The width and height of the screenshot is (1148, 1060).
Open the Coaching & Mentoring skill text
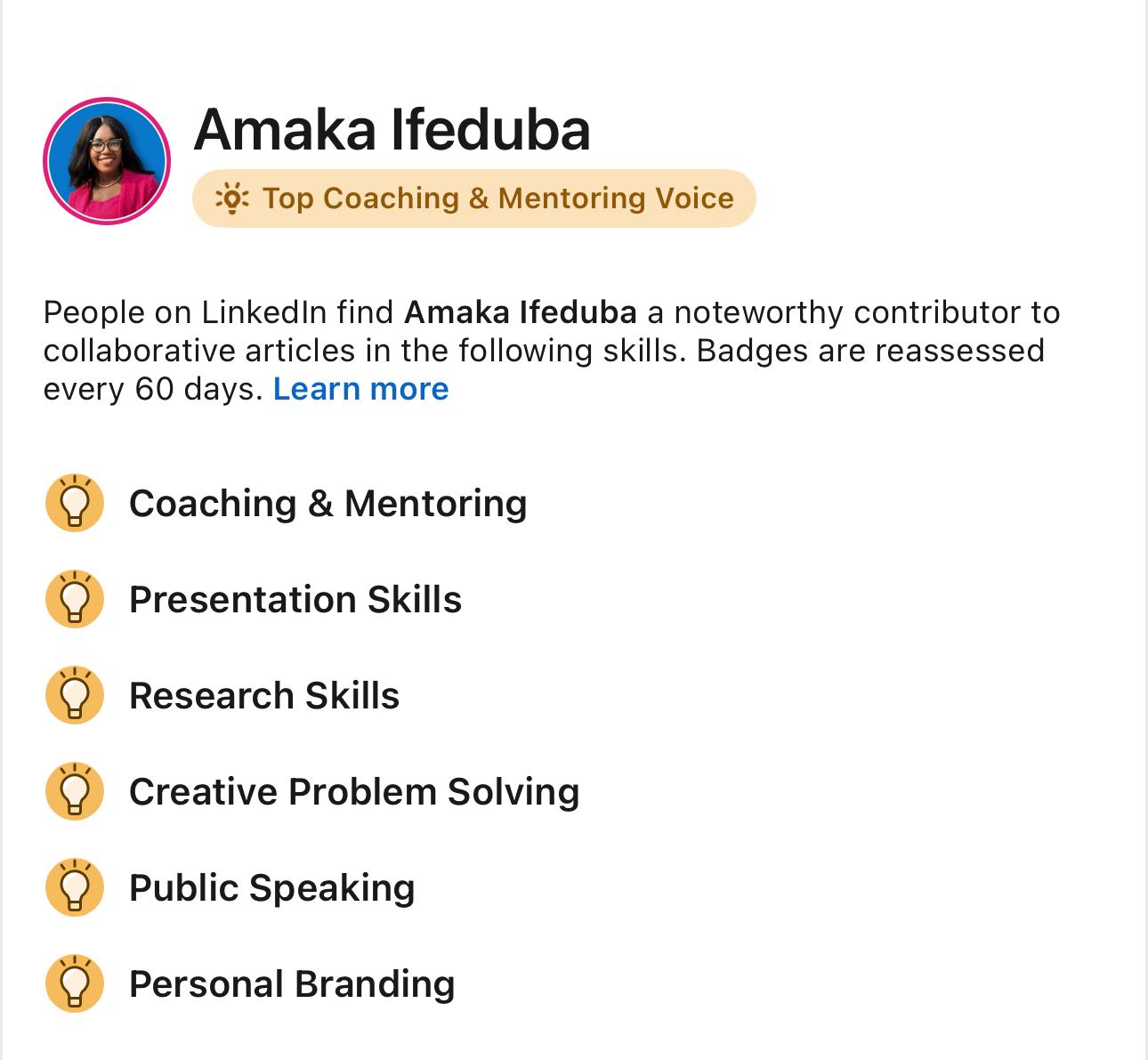327,504
